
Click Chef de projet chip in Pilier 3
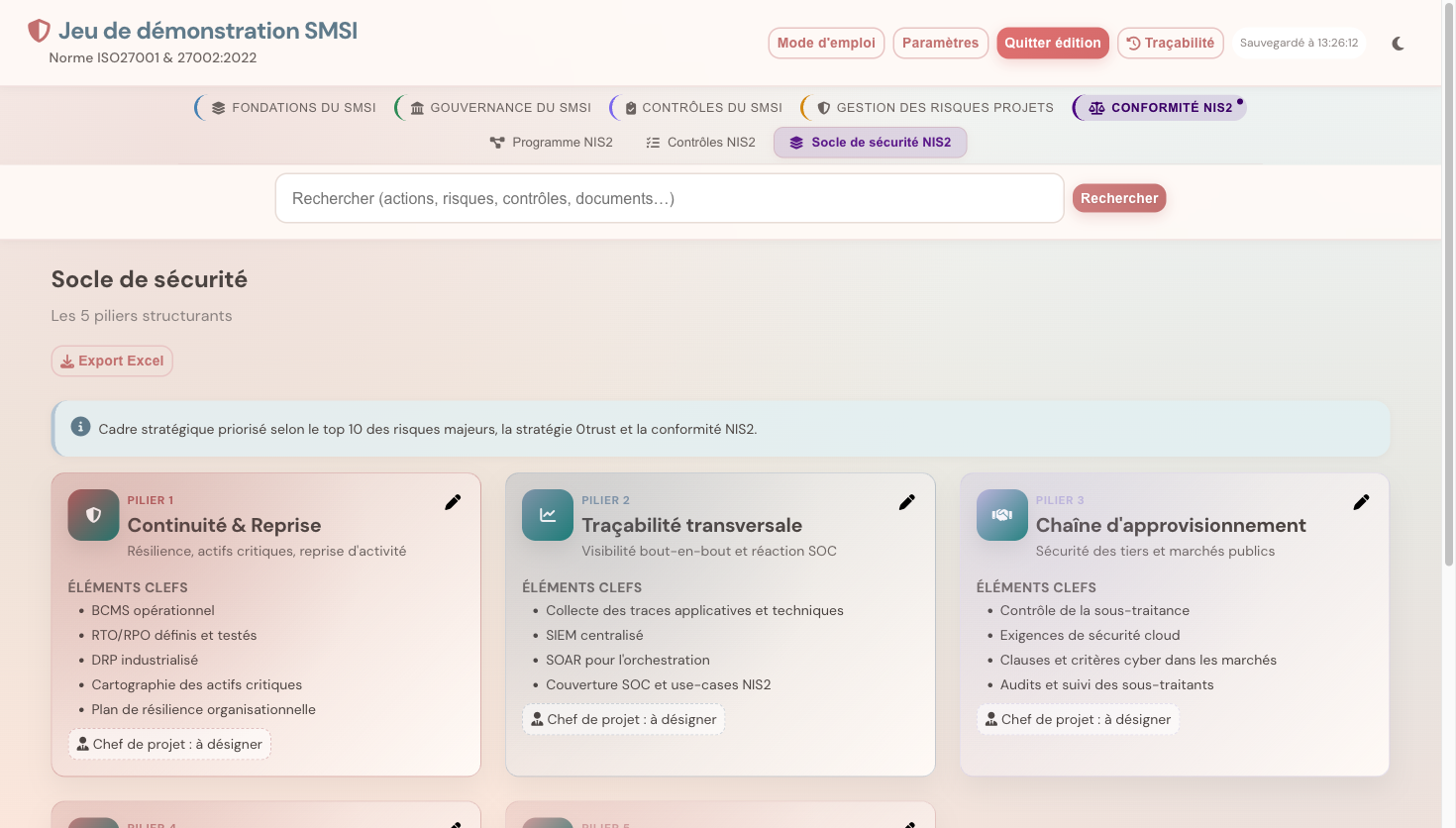click(x=1078, y=719)
